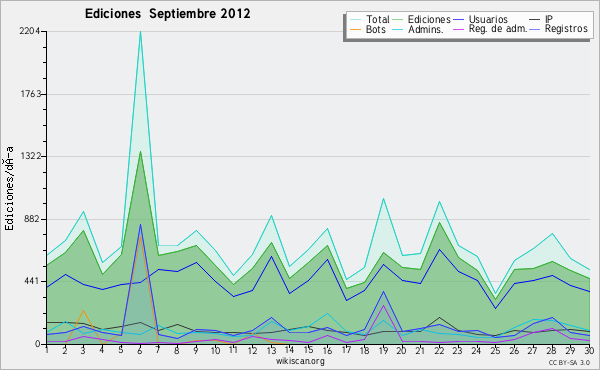
Task: Click day 16 on the x-axis
Action: click(327, 350)
